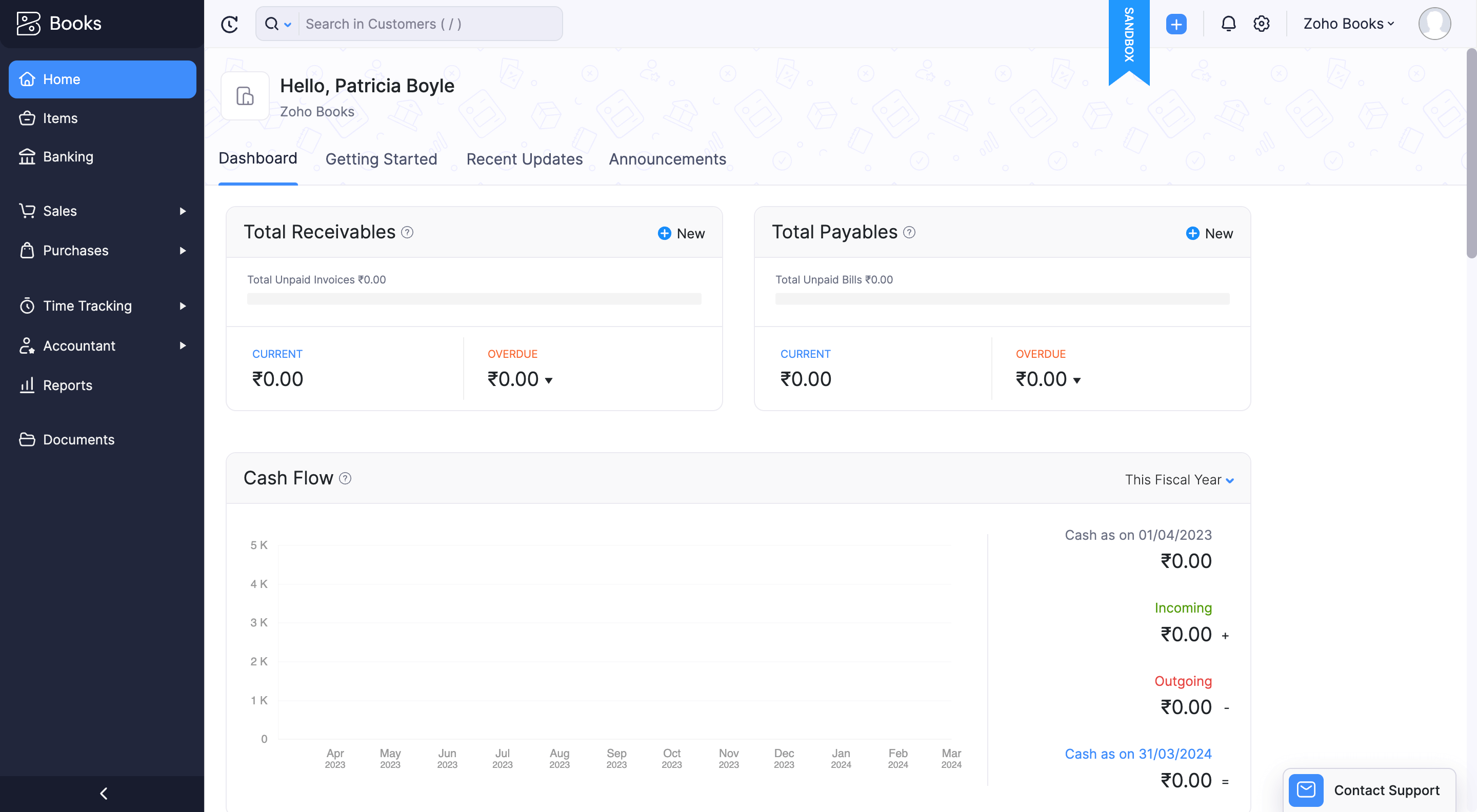
Task: Open Zoho Books settings gear
Action: (x=1261, y=24)
